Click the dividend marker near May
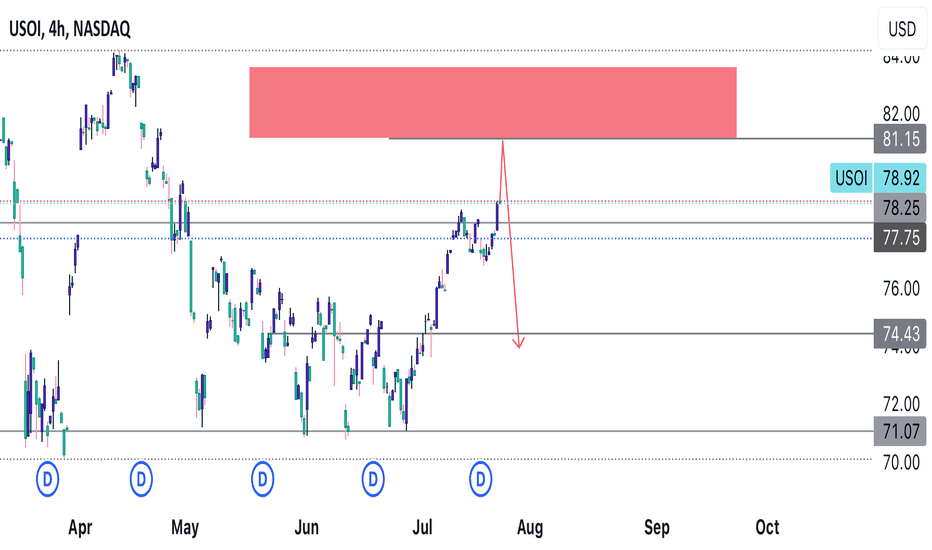 pyautogui.click(x=141, y=478)
